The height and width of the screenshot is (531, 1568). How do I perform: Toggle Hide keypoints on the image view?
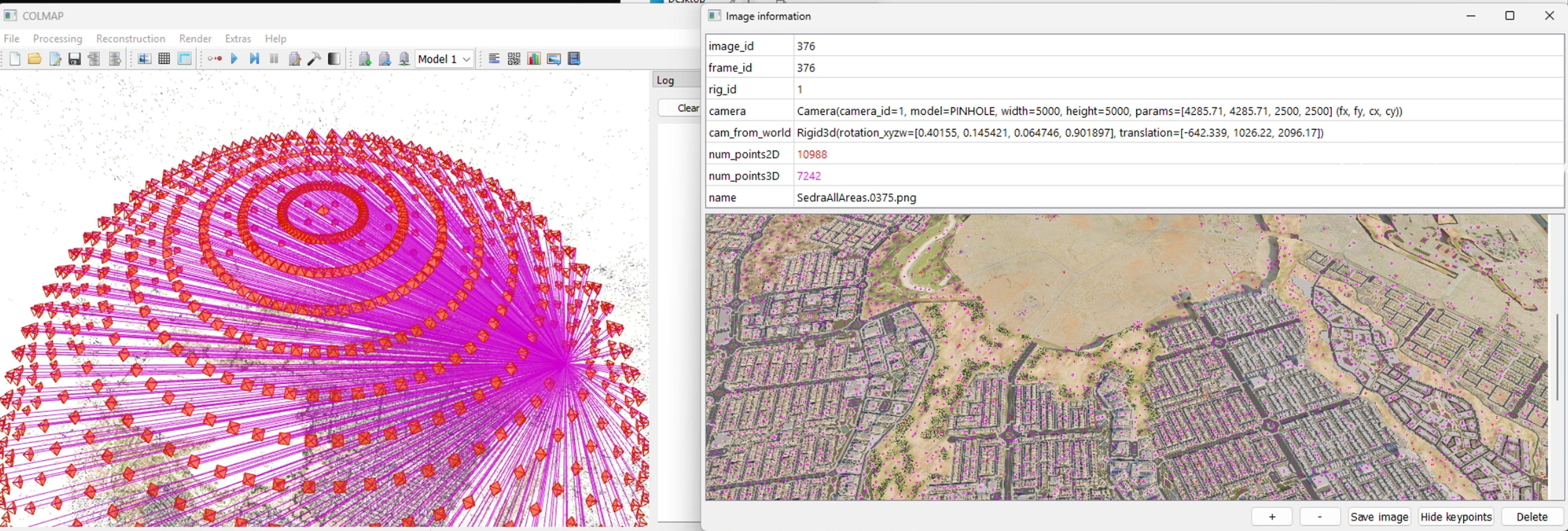point(1456,516)
